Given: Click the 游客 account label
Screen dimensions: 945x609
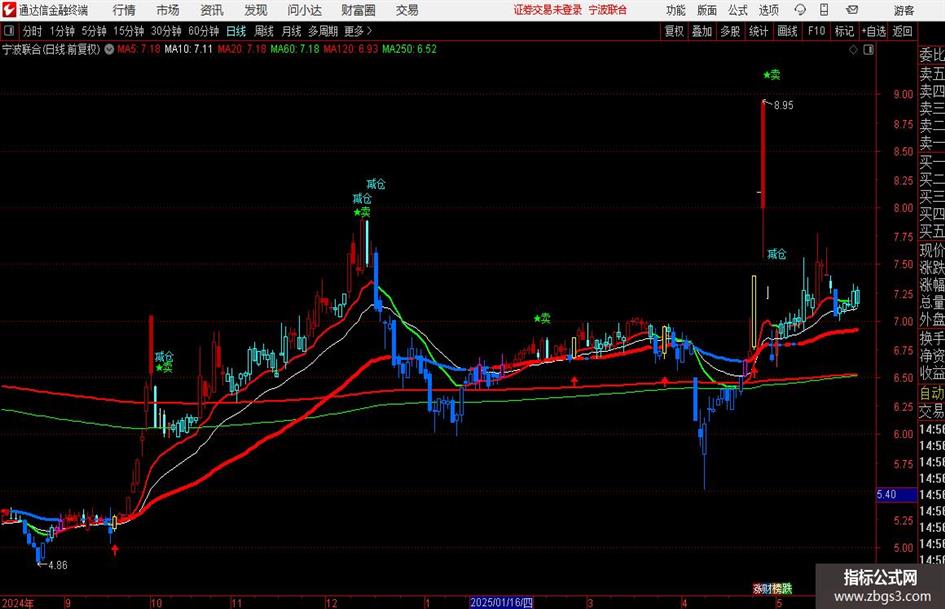Looking at the screenshot, I should pos(904,10).
